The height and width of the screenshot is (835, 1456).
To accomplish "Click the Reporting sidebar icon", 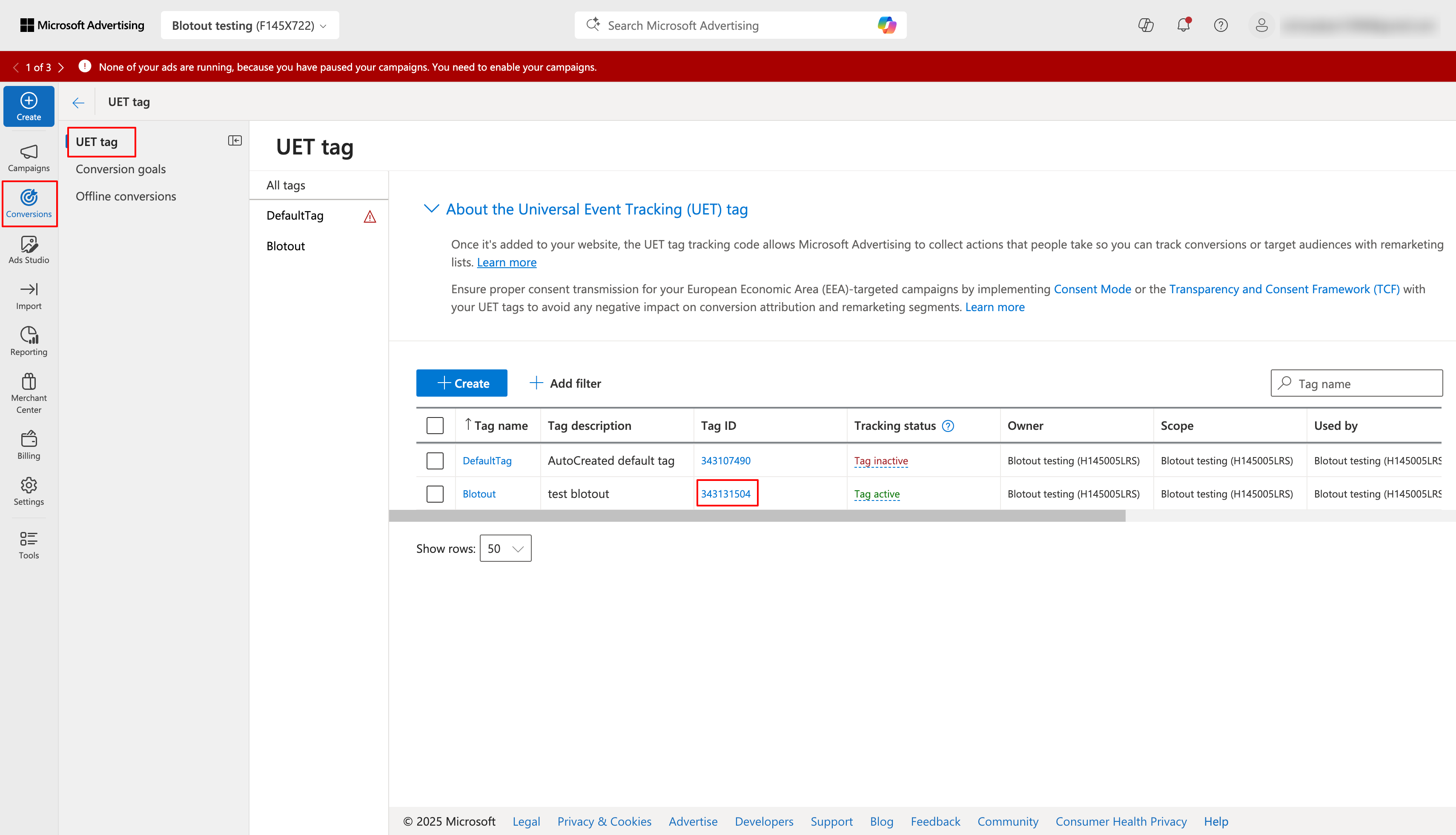I will [29, 341].
